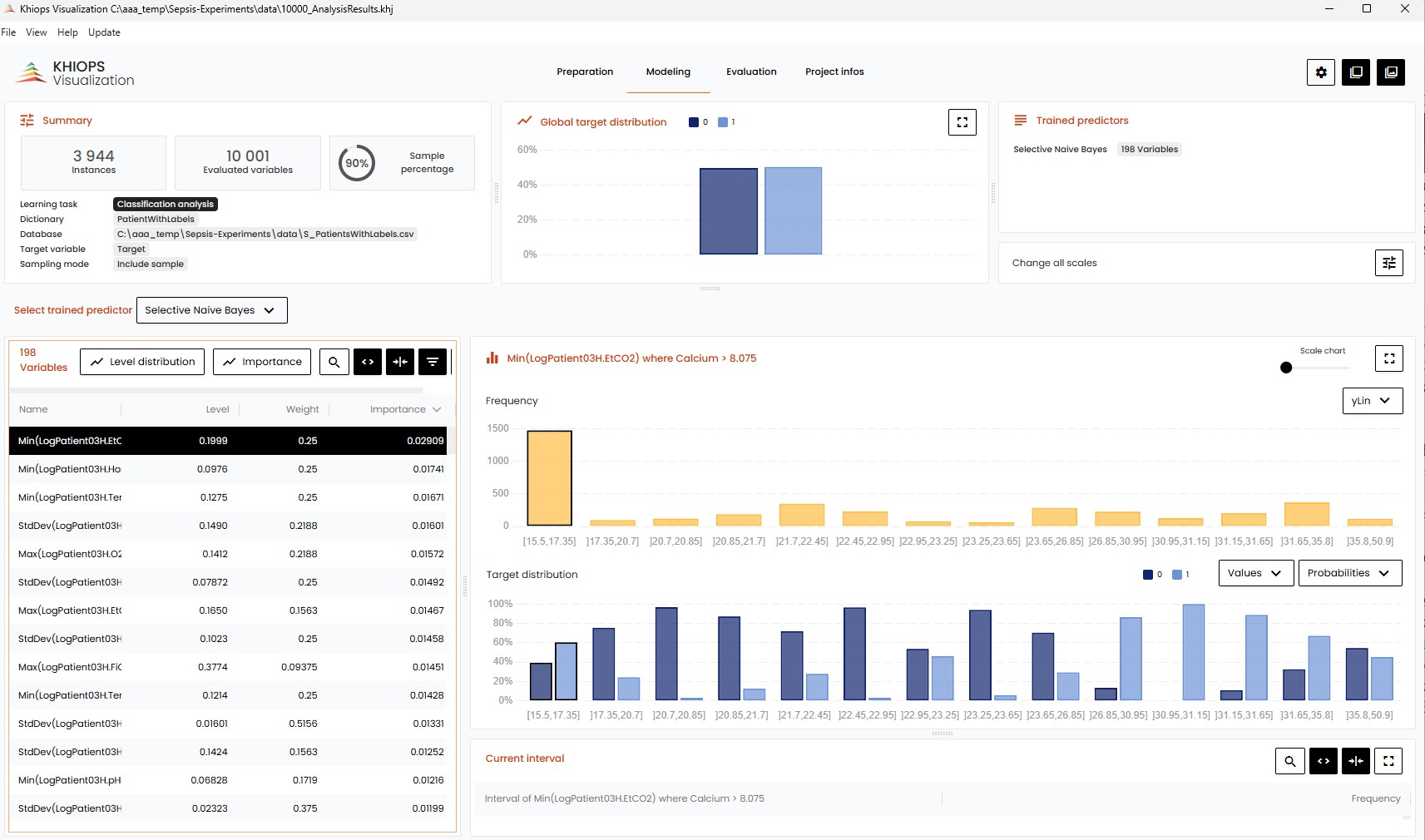Expand Global target distribution chart fullscreen
Image resolution: width=1425 pixels, height=840 pixels.
click(962, 122)
